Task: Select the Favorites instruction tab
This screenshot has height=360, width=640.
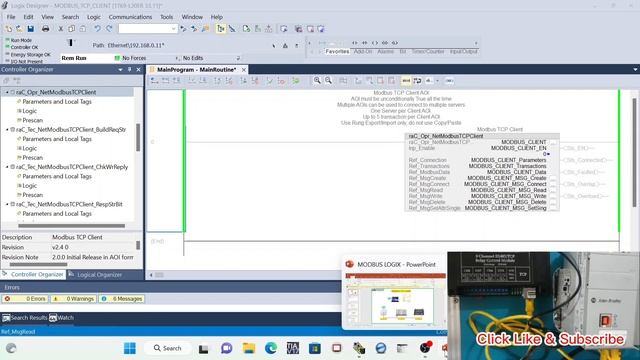Action: pyautogui.click(x=337, y=51)
